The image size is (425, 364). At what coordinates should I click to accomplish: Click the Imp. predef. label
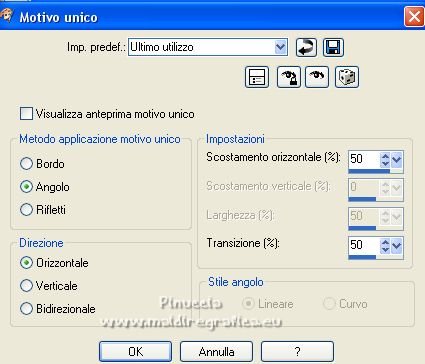coord(96,47)
